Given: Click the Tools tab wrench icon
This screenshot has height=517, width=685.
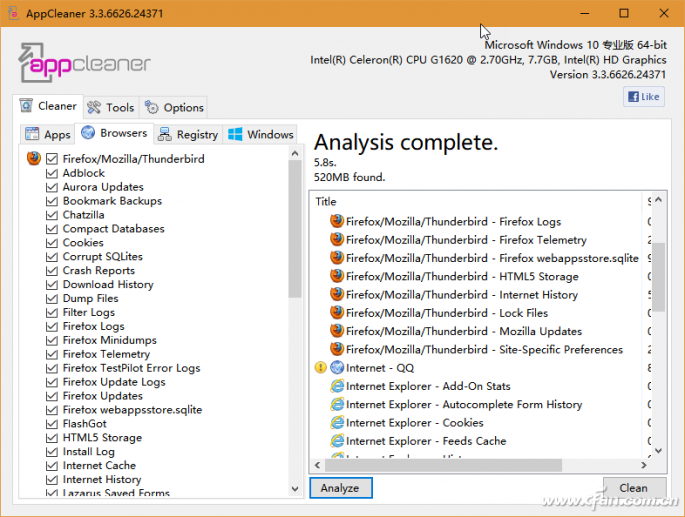Looking at the screenshot, I should pos(94,107).
